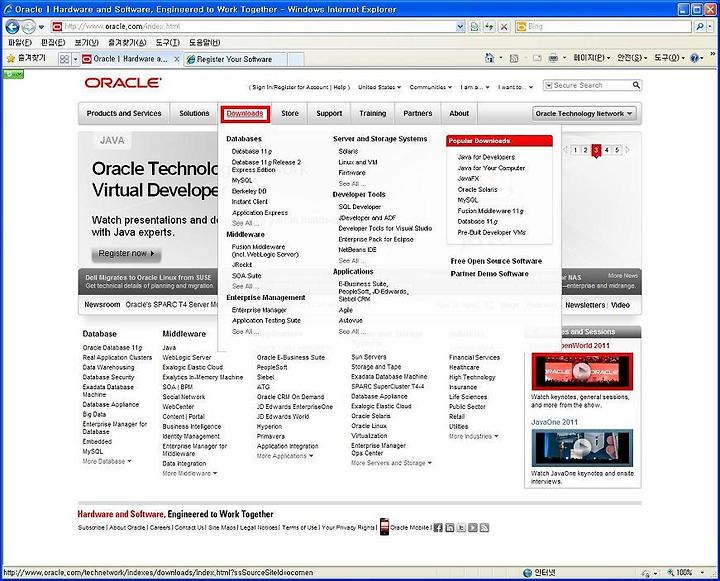
Task: Open the Oracle Technology Network dropdown
Action: [x=584, y=113]
